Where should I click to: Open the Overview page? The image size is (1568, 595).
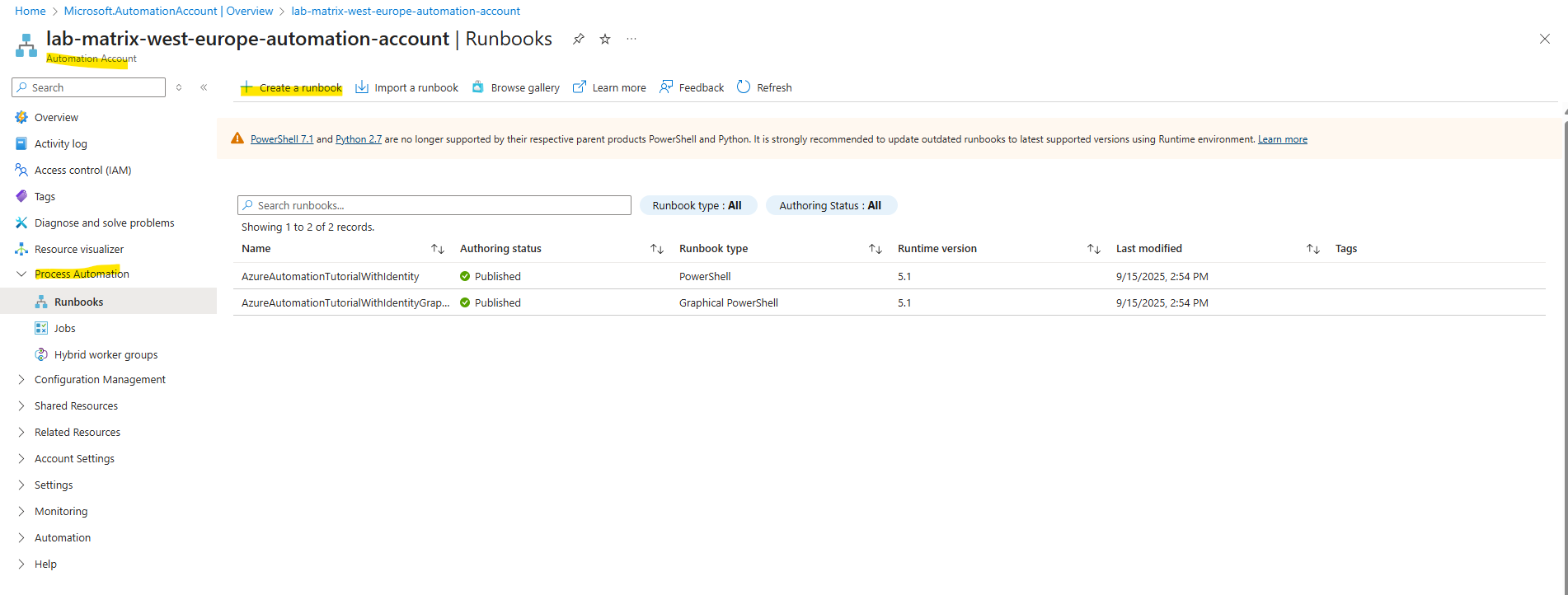56,117
